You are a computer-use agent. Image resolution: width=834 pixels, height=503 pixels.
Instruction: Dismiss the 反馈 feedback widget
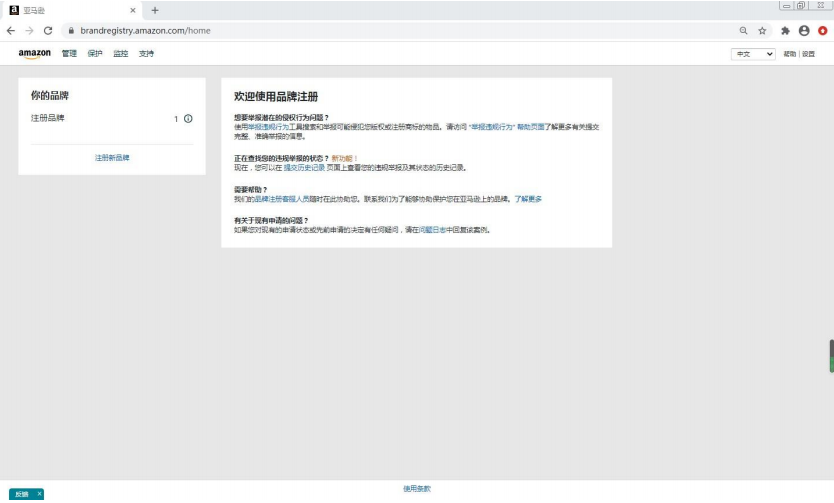[39, 494]
